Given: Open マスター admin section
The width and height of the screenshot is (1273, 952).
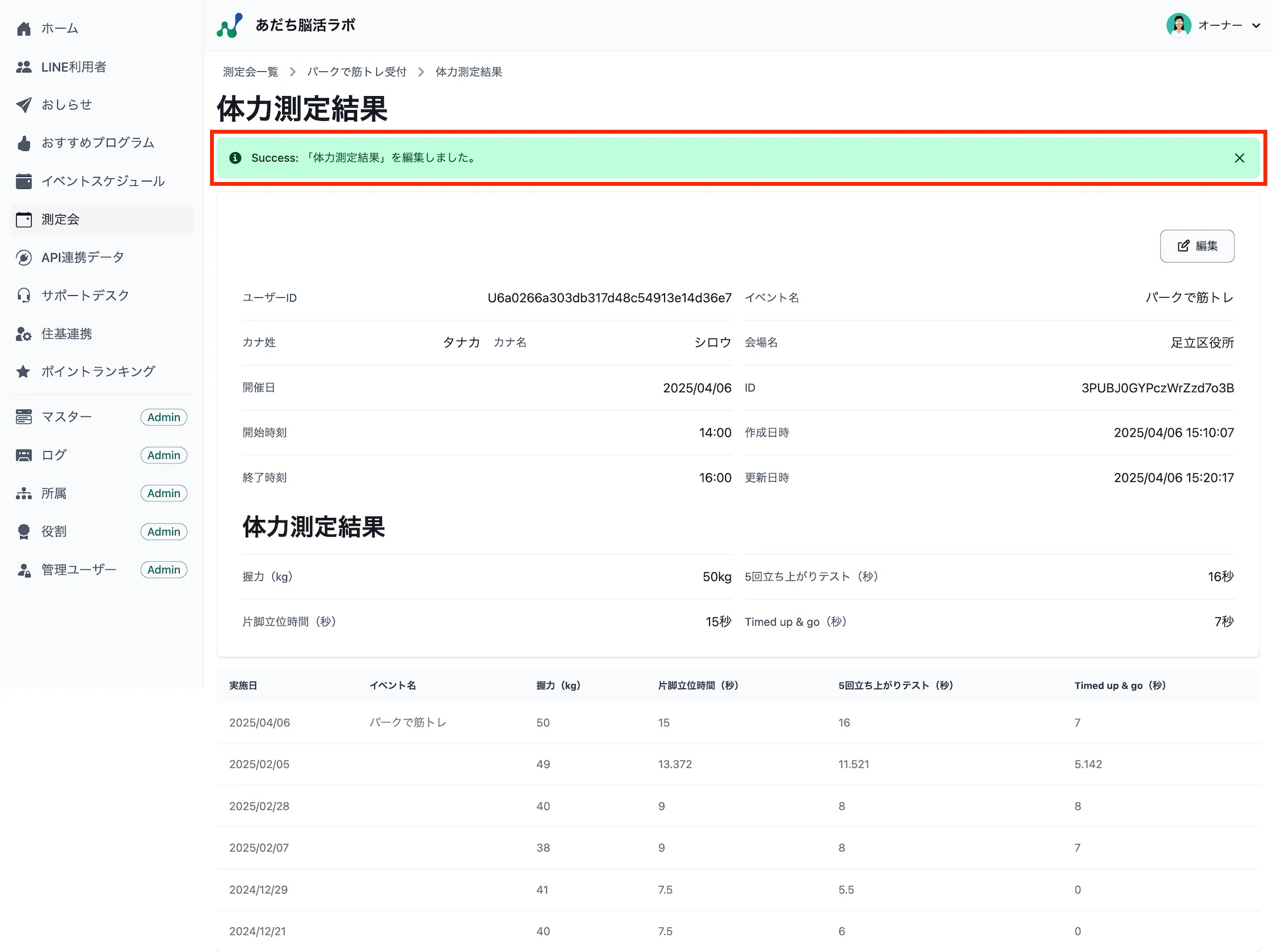Looking at the screenshot, I should (x=66, y=417).
